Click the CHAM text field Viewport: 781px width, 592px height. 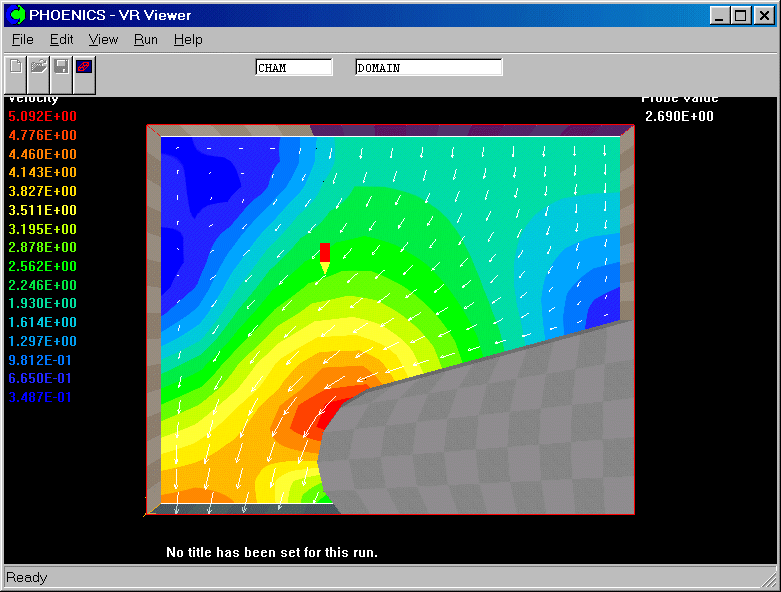coord(294,67)
